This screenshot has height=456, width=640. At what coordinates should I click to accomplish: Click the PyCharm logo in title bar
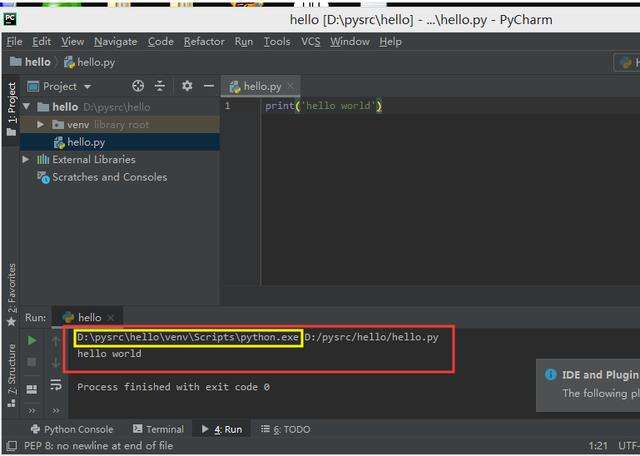coord(10,19)
